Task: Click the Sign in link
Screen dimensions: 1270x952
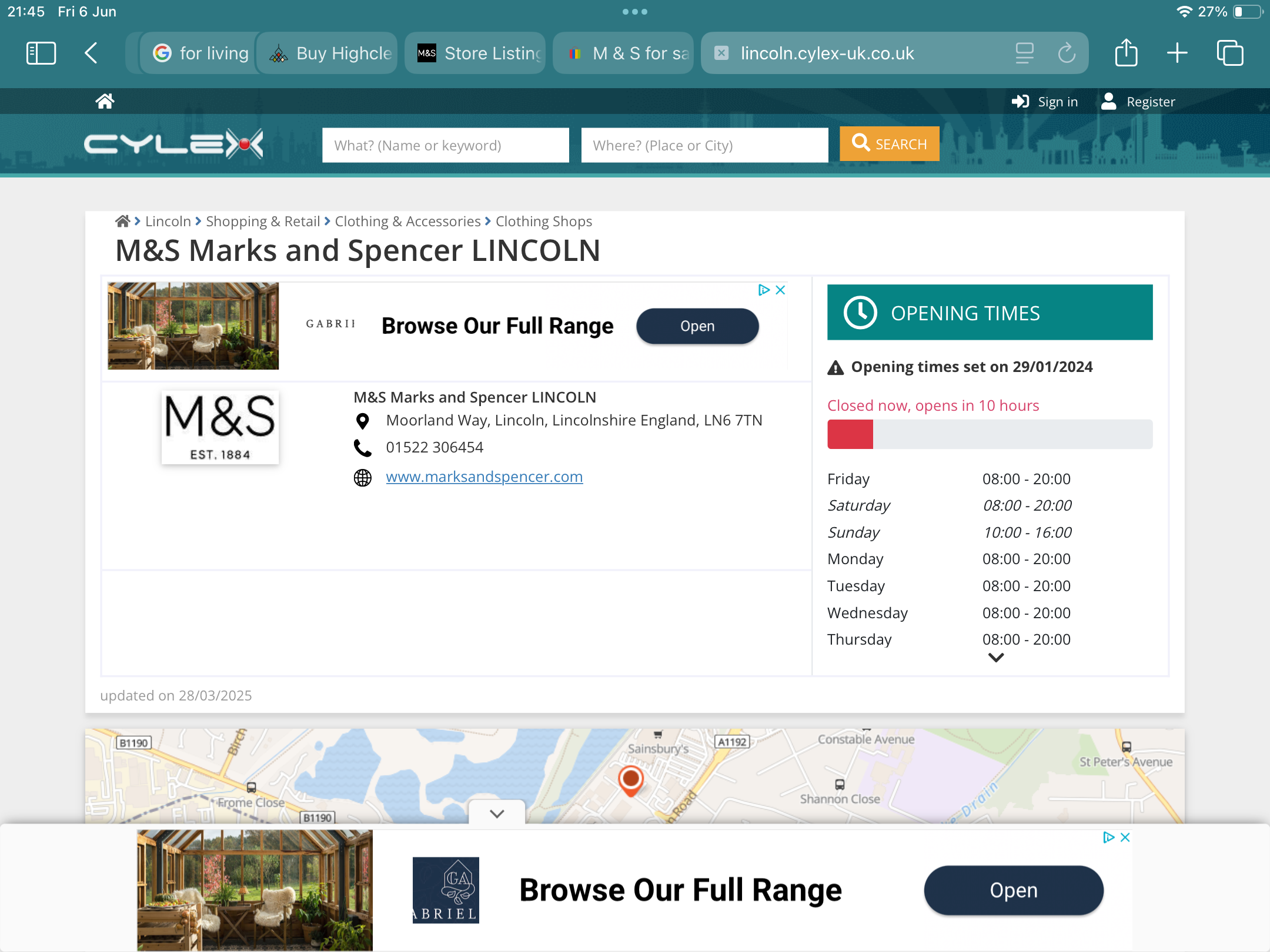Action: pyautogui.click(x=1058, y=102)
